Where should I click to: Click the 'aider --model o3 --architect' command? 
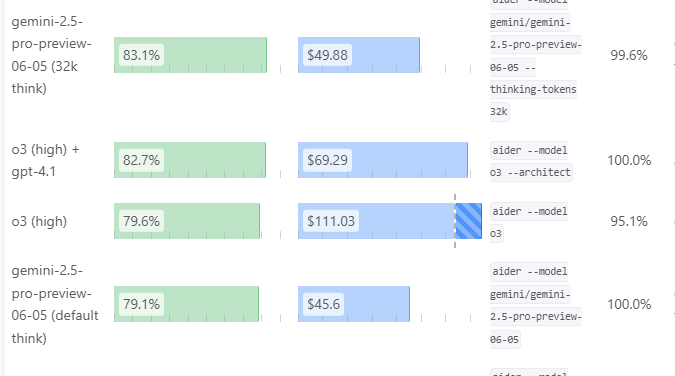point(531,161)
